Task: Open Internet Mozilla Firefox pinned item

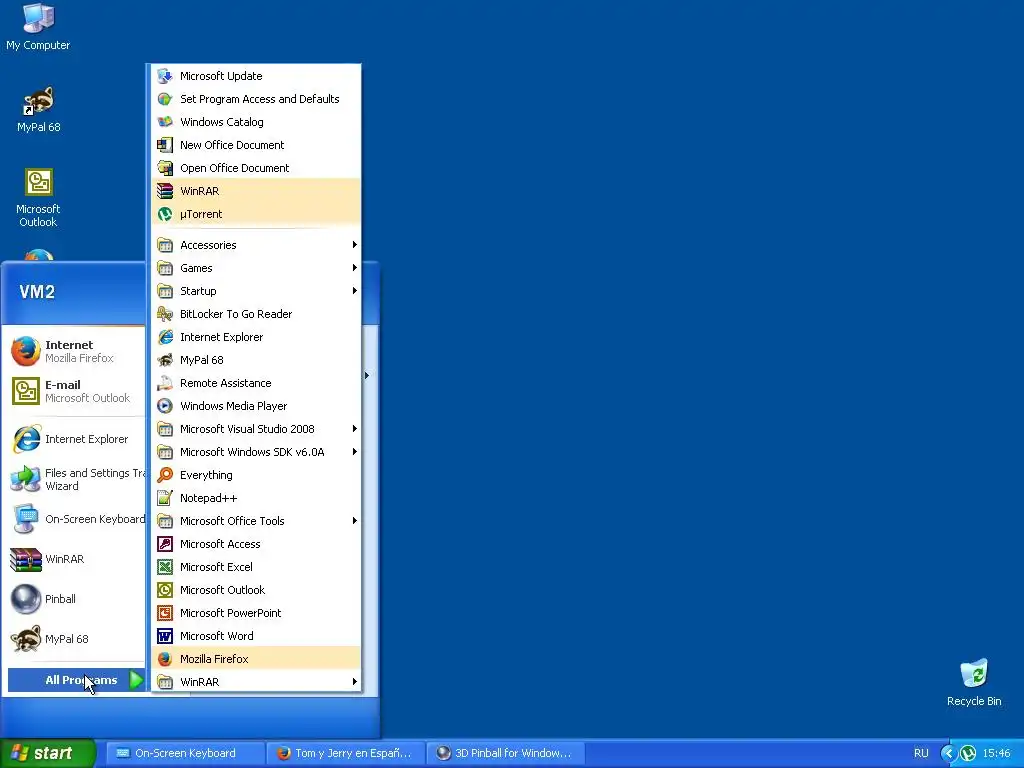Action: pyautogui.click(x=76, y=351)
